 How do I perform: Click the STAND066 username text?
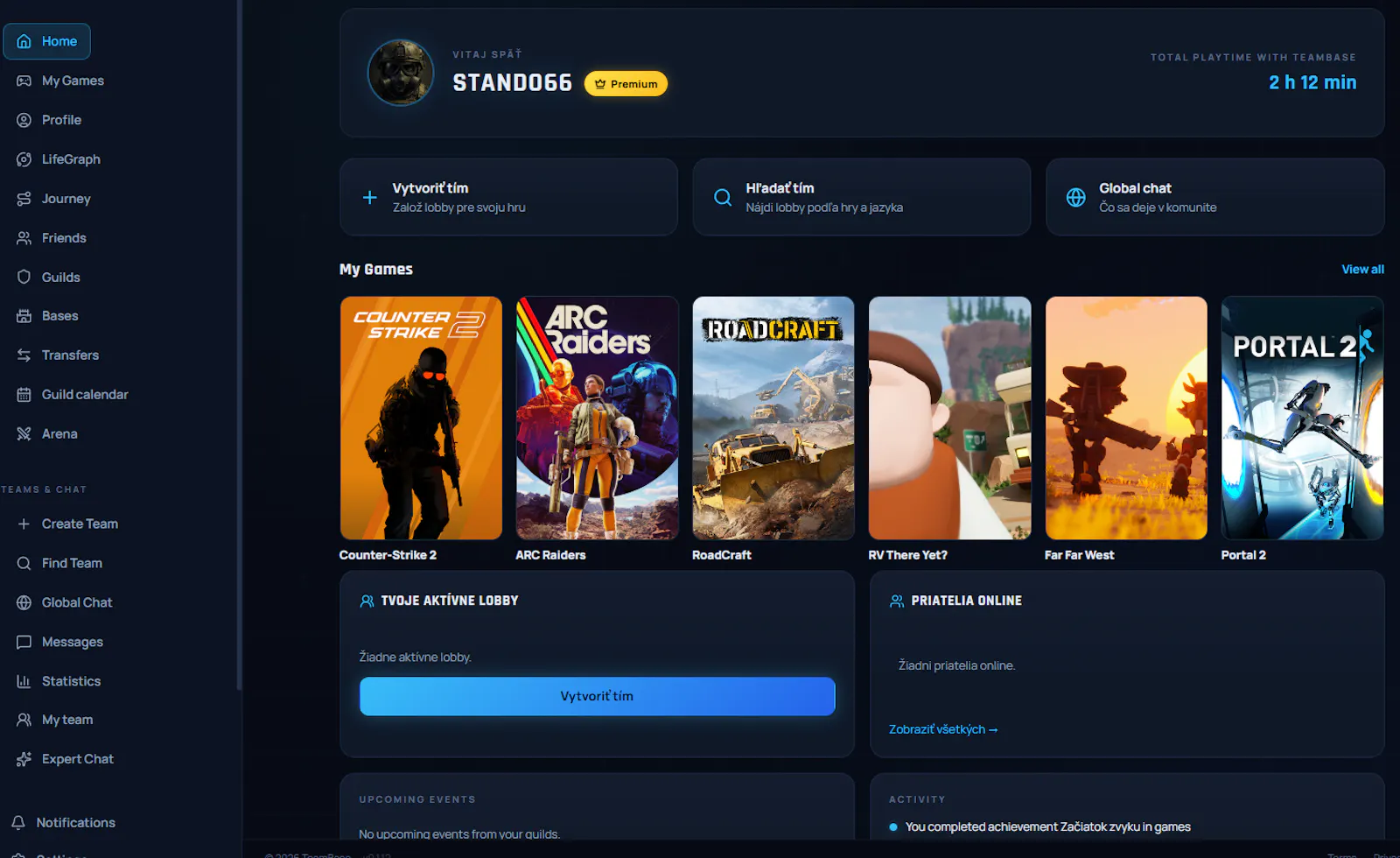pyautogui.click(x=512, y=83)
